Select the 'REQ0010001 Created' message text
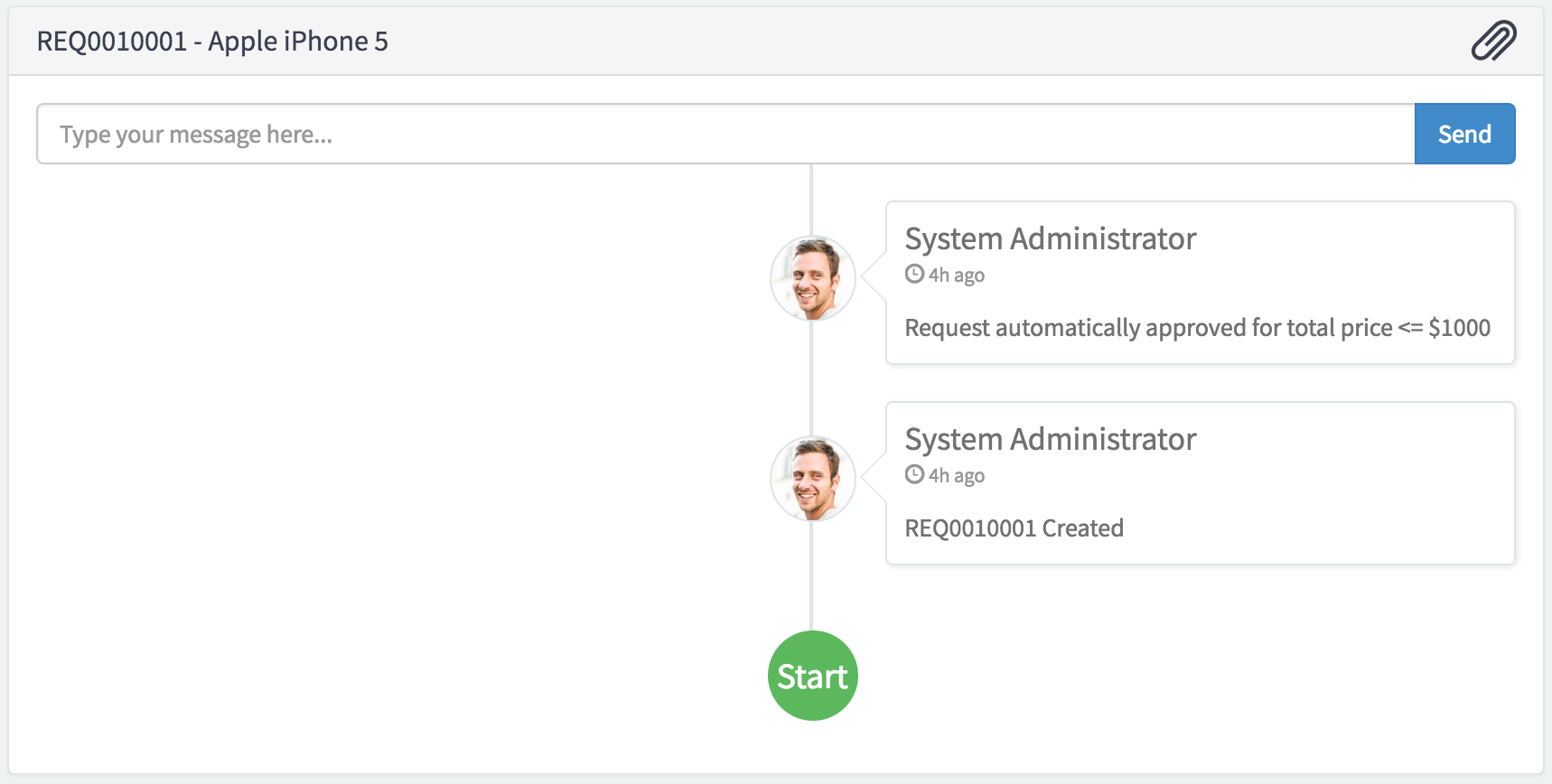Screen dimensions: 1552x784 tap(1014, 528)
